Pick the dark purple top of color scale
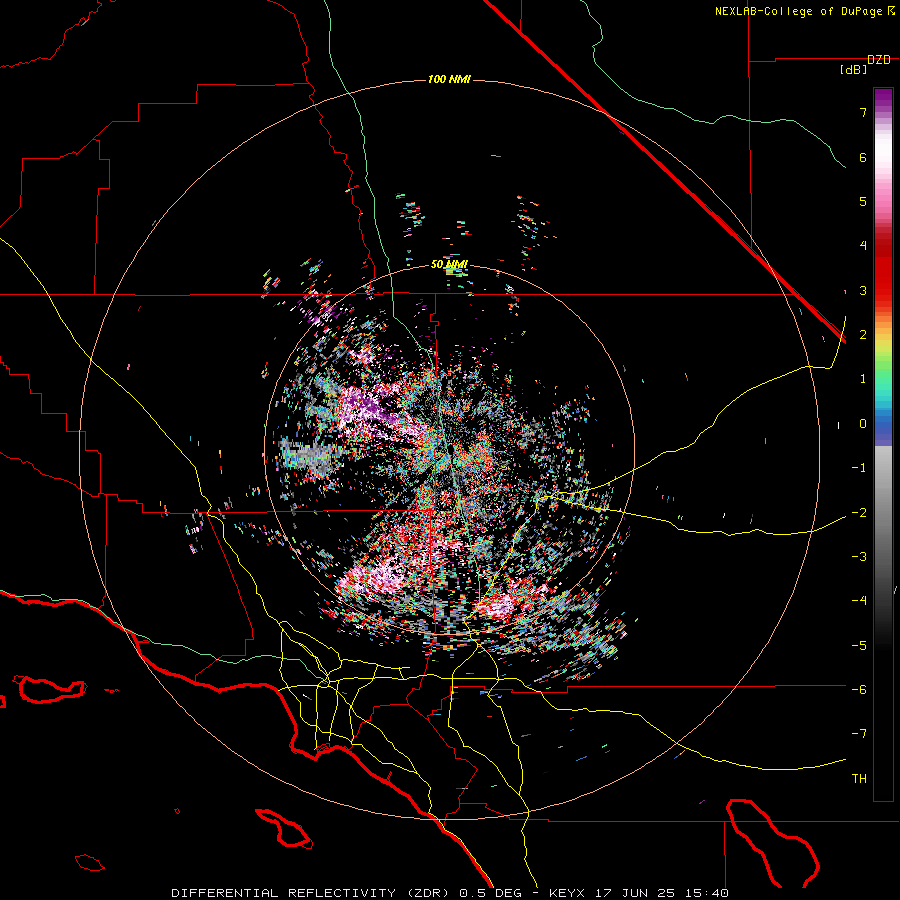Viewport: 900px width, 900px height. pos(883,98)
